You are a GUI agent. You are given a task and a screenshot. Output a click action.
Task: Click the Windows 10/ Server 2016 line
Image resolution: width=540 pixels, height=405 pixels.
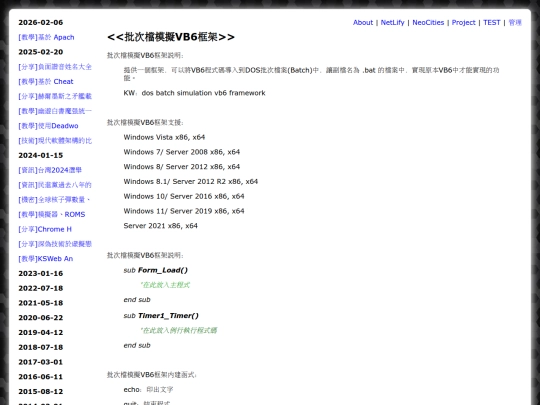(x=184, y=197)
